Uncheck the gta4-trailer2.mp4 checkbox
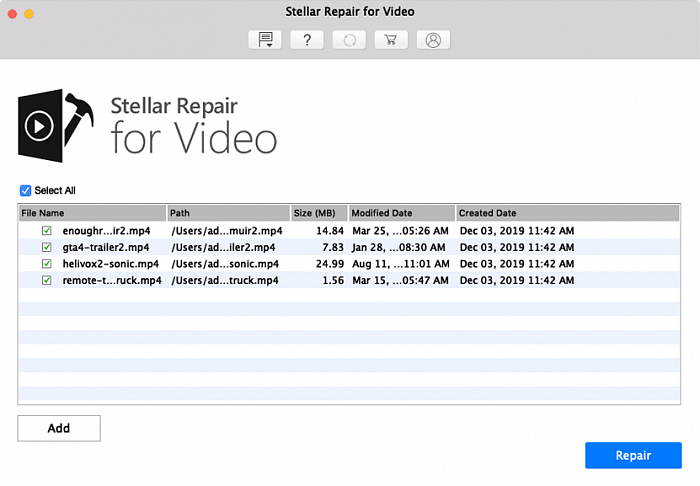 pos(46,247)
